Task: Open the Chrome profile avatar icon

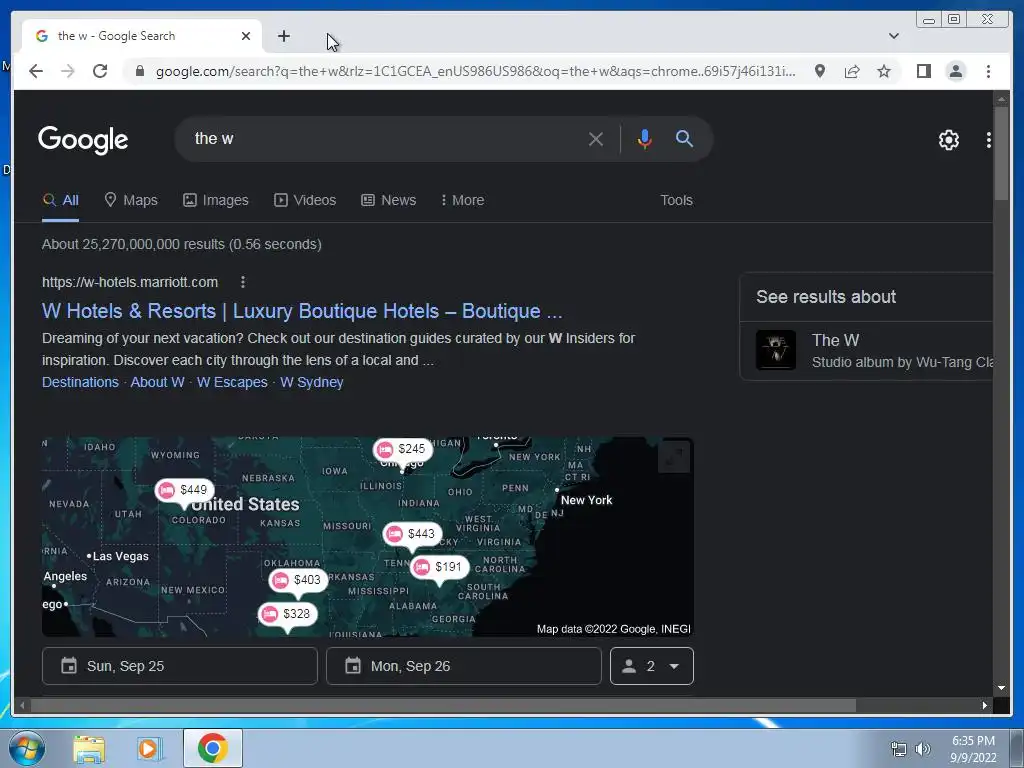Action: (x=955, y=71)
